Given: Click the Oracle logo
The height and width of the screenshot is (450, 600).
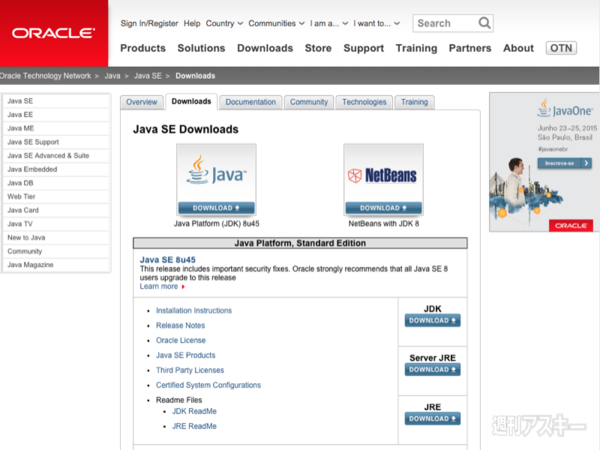Looking at the screenshot, I should pyautogui.click(x=54, y=33).
